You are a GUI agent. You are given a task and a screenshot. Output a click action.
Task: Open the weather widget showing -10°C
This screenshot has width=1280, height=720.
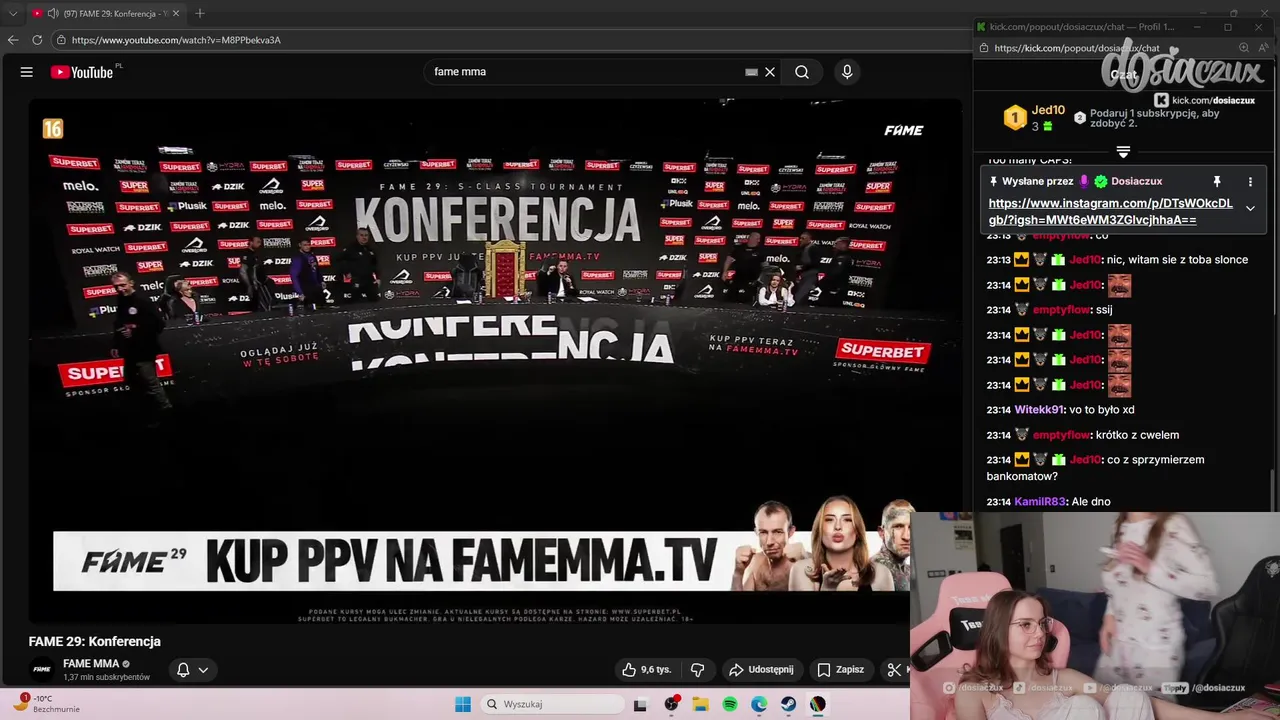[x=45, y=704]
